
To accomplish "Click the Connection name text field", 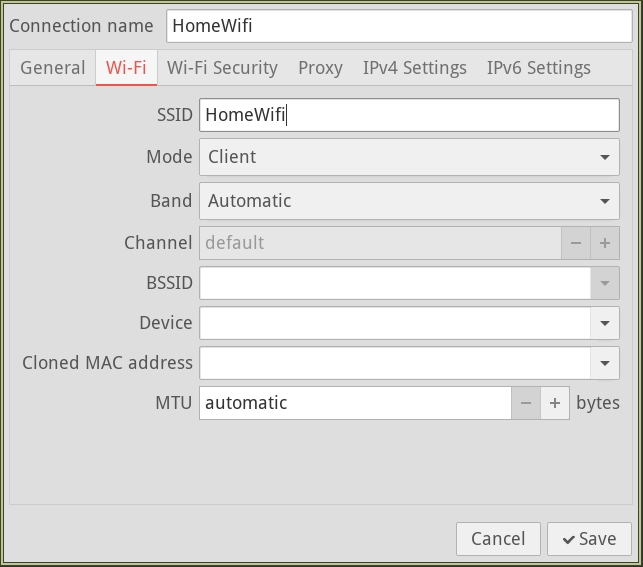I will tap(398, 26).
